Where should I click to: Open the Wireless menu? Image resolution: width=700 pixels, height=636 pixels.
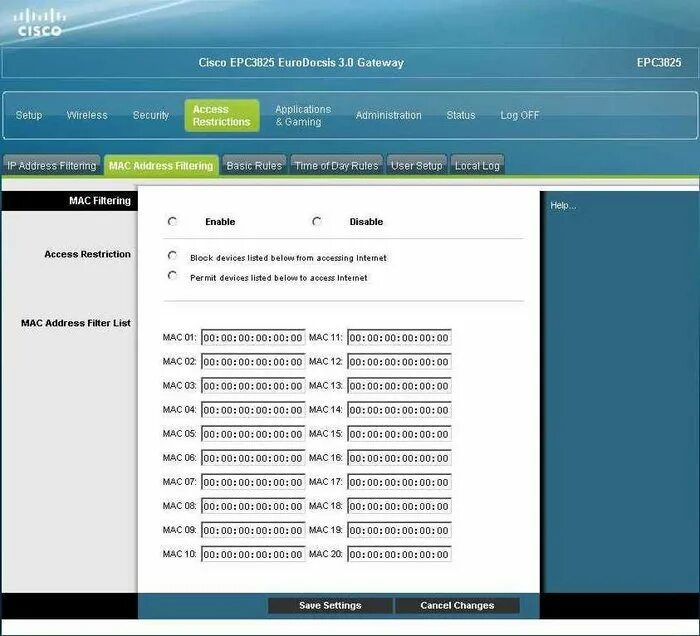click(x=87, y=115)
